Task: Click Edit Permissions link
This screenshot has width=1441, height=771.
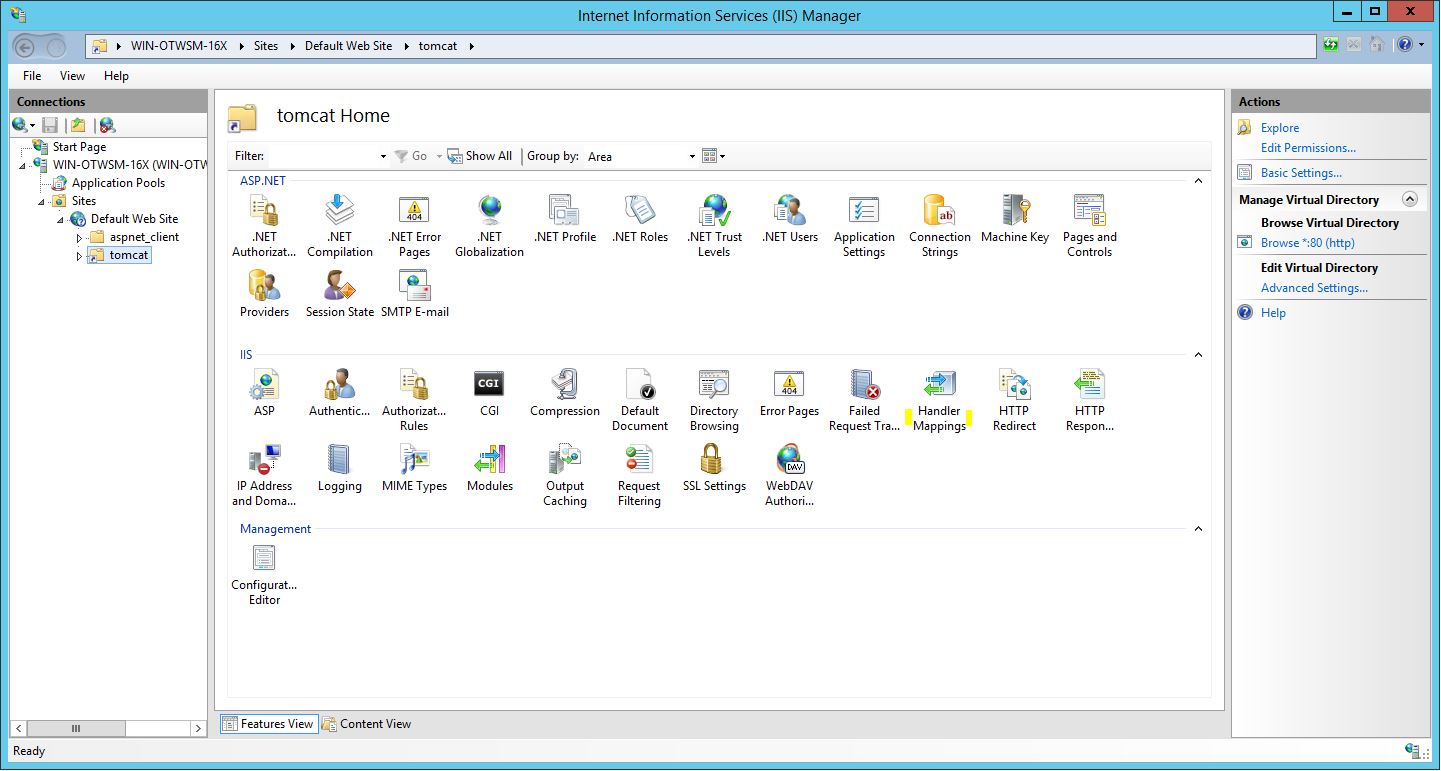Action: click(x=1308, y=148)
